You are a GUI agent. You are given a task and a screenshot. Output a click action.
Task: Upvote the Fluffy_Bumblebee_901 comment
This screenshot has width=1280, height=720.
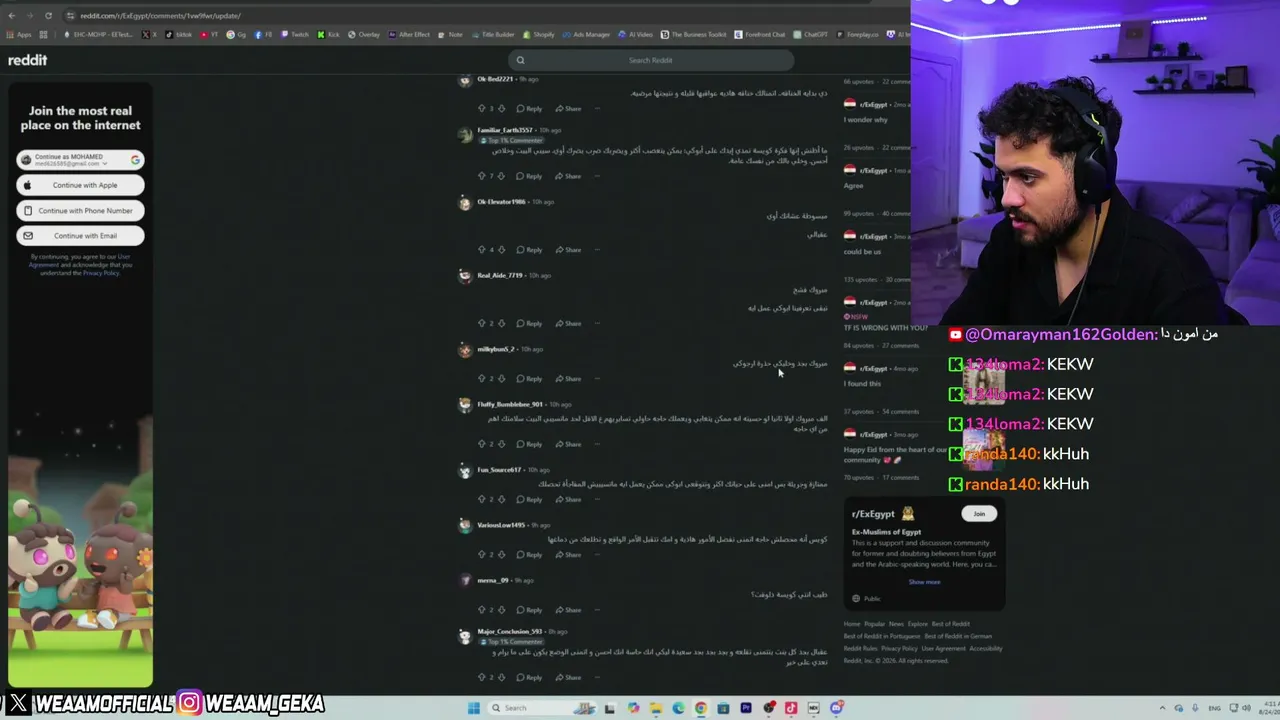click(x=481, y=444)
